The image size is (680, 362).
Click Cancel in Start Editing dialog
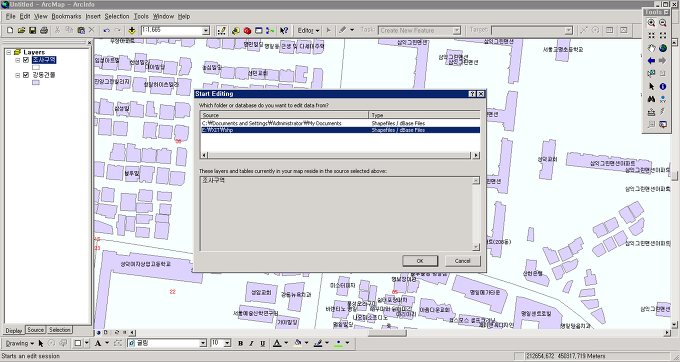tap(462, 261)
